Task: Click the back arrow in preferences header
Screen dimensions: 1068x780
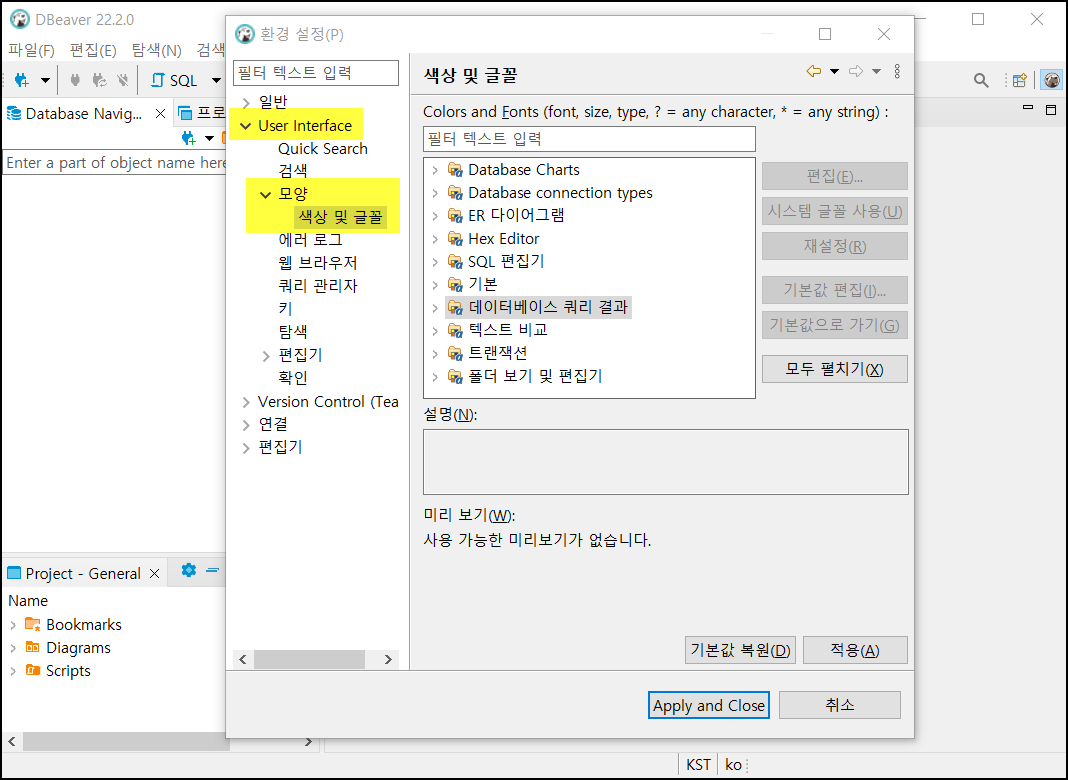Action: [x=813, y=71]
